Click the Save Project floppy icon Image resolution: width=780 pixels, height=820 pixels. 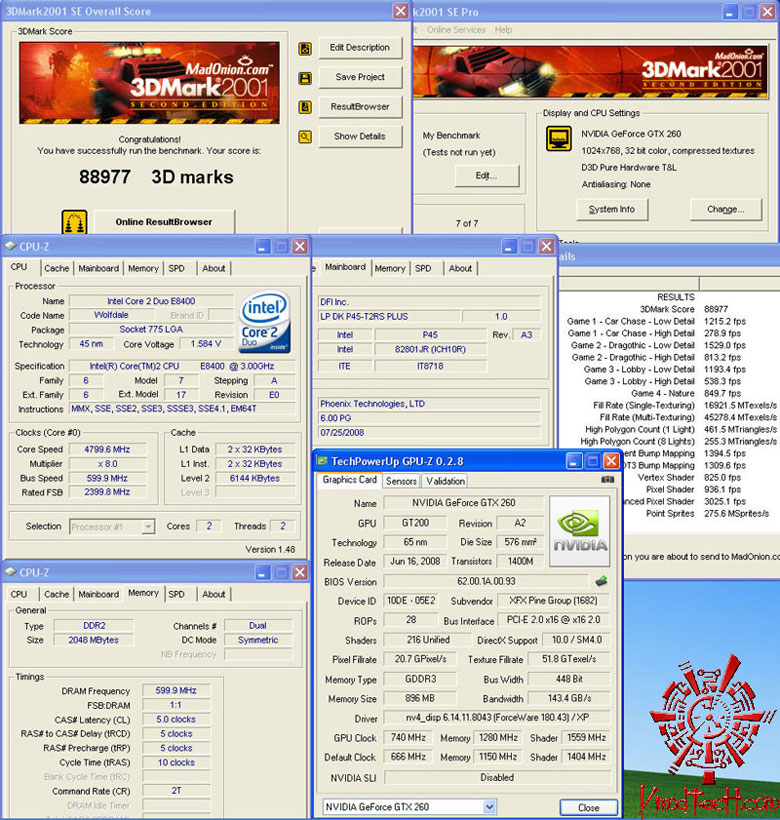(x=305, y=78)
